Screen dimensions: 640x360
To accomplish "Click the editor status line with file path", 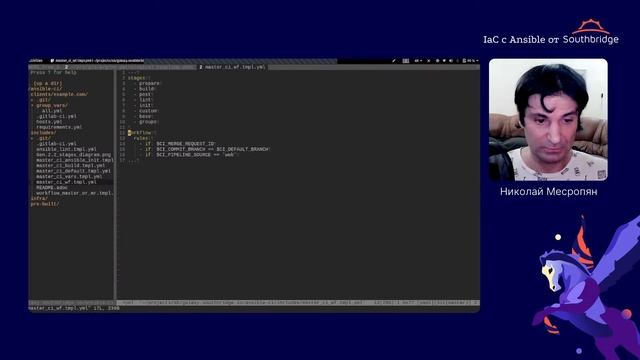I will [x=298, y=303].
